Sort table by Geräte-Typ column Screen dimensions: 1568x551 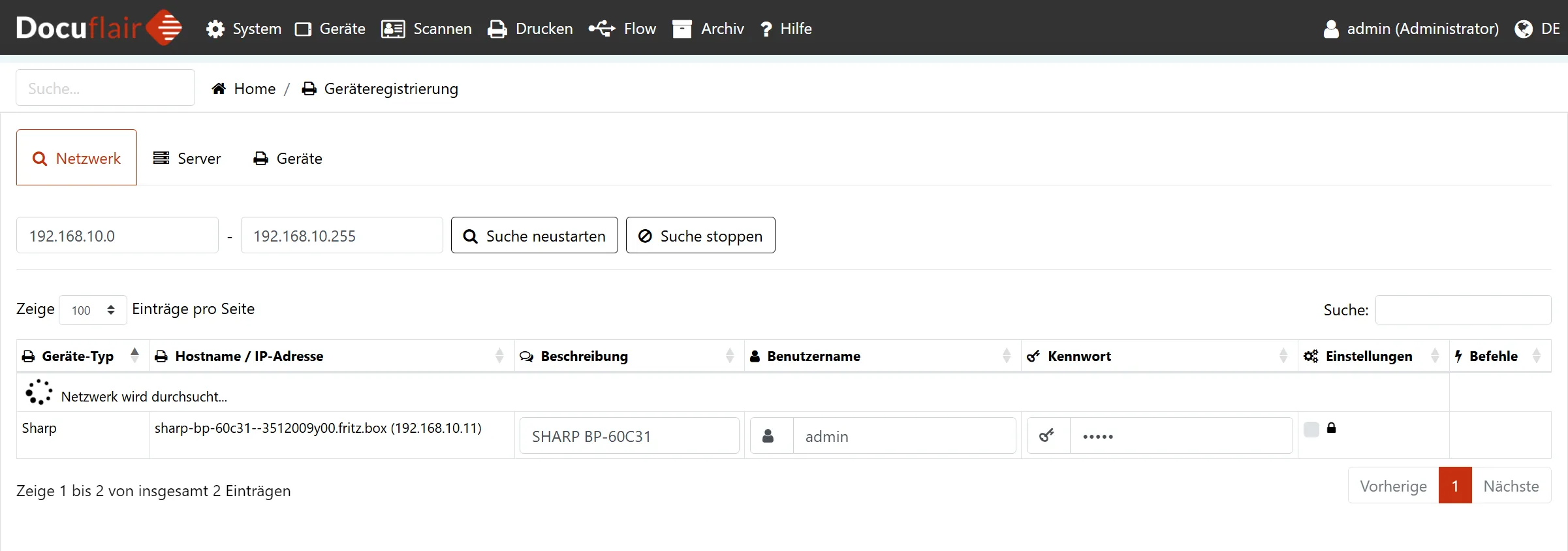[78, 356]
